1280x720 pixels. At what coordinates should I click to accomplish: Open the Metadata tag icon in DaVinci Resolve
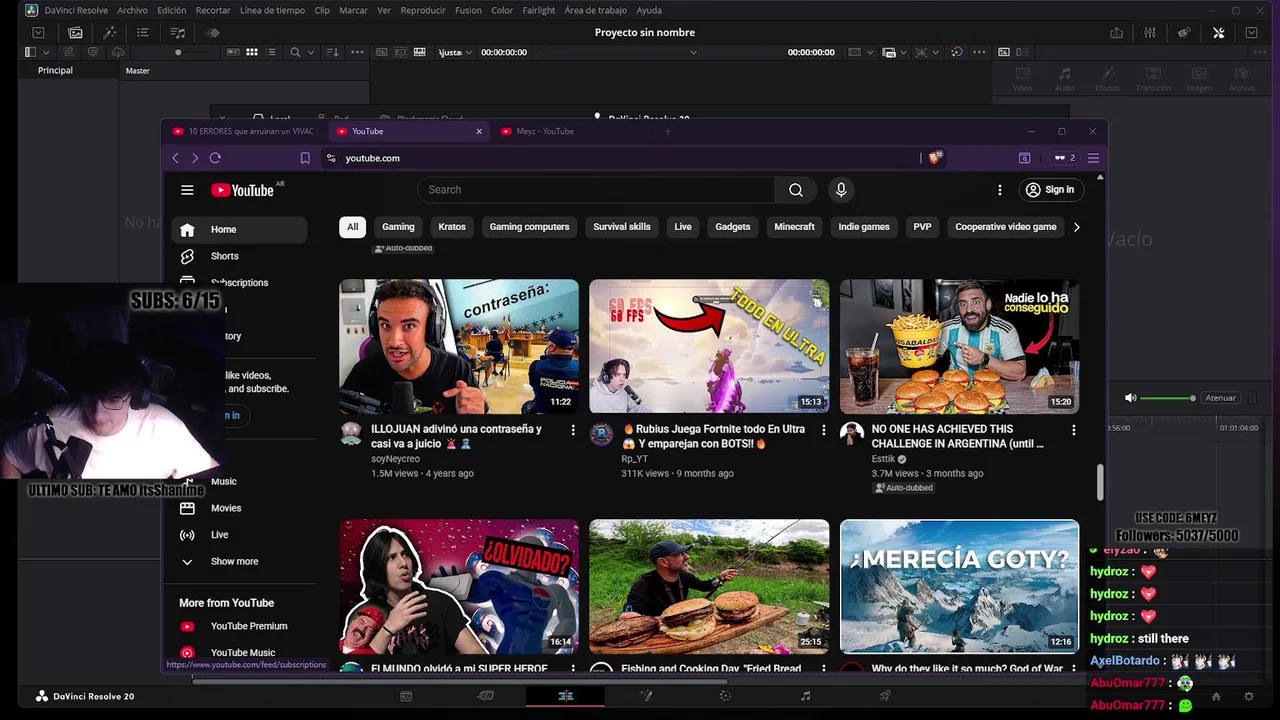click(x=1184, y=32)
